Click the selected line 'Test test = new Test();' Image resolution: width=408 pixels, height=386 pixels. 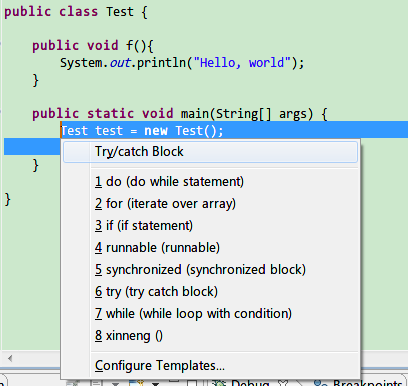142,131
